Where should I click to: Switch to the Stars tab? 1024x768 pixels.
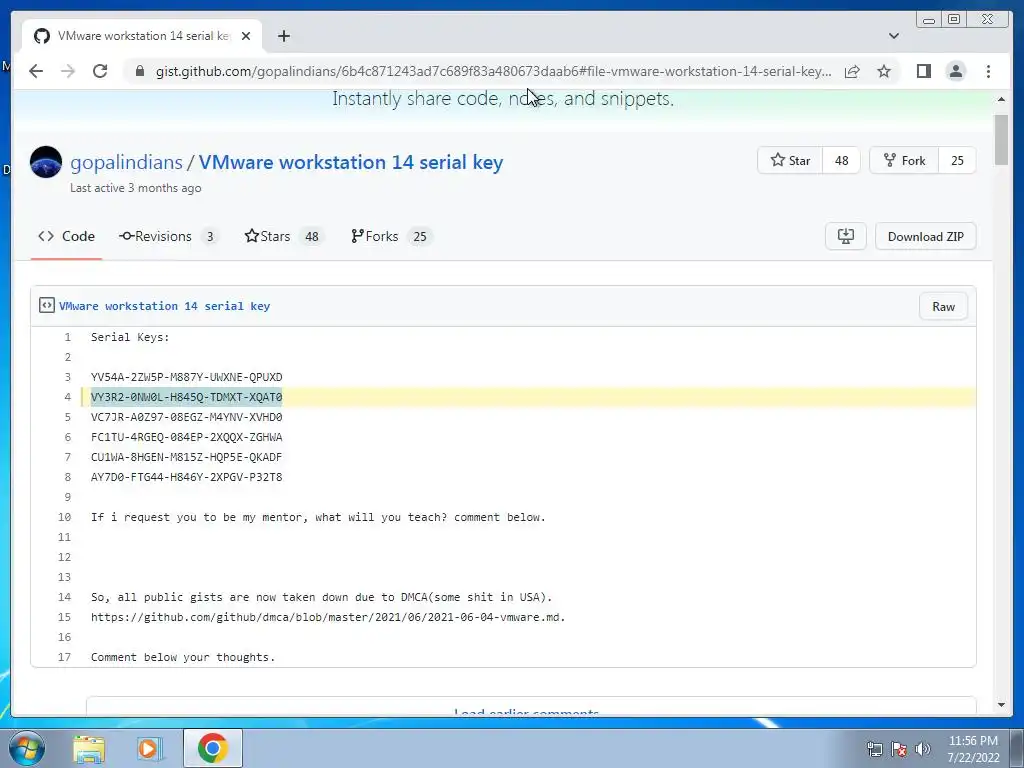point(283,236)
